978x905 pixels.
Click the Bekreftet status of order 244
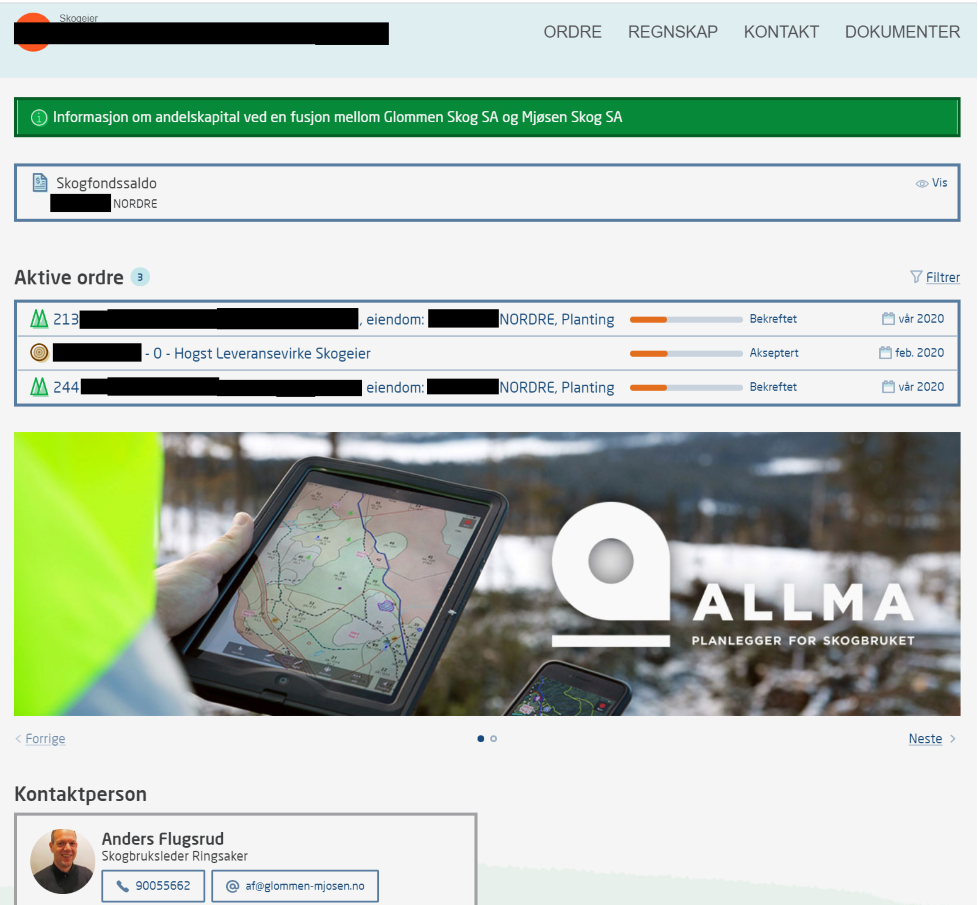click(x=773, y=387)
